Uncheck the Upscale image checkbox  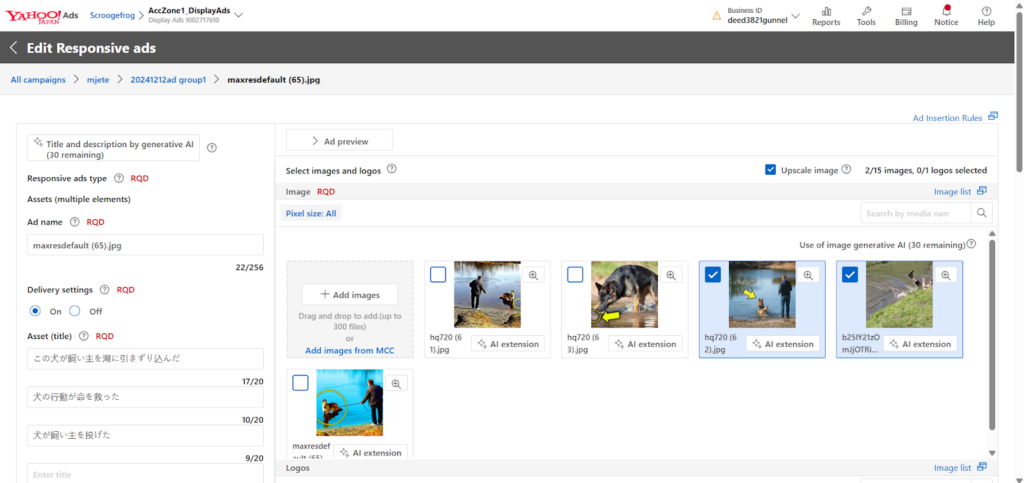click(770, 170)
